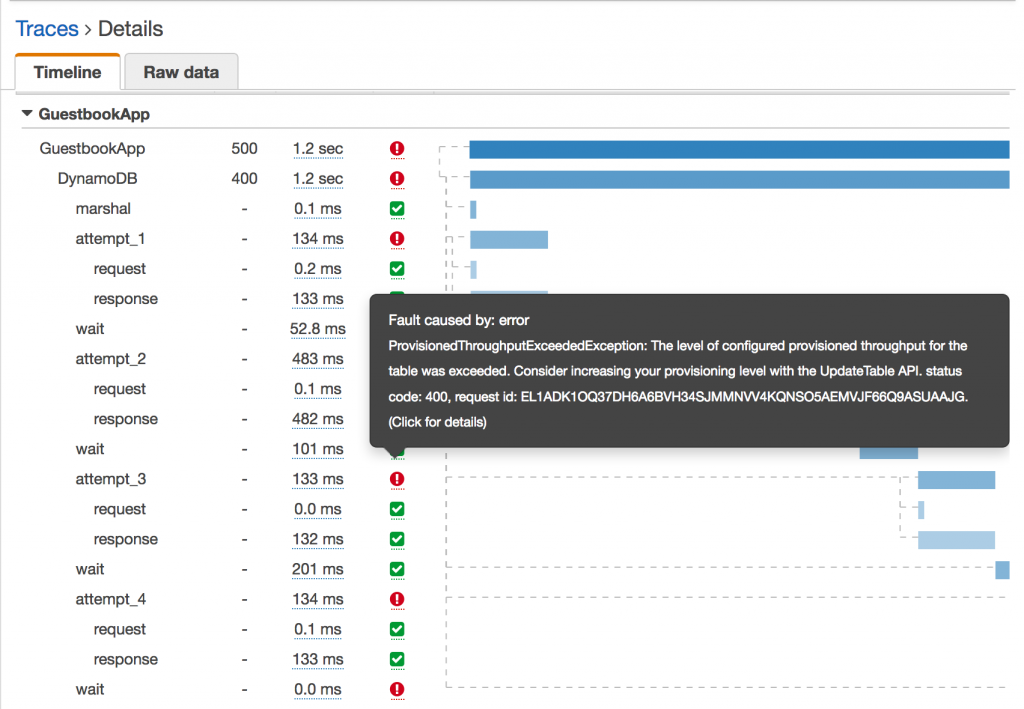Click the attempt_1 134 ms duration
Screen dimensions: 1024x709
(x=318, y=239)
